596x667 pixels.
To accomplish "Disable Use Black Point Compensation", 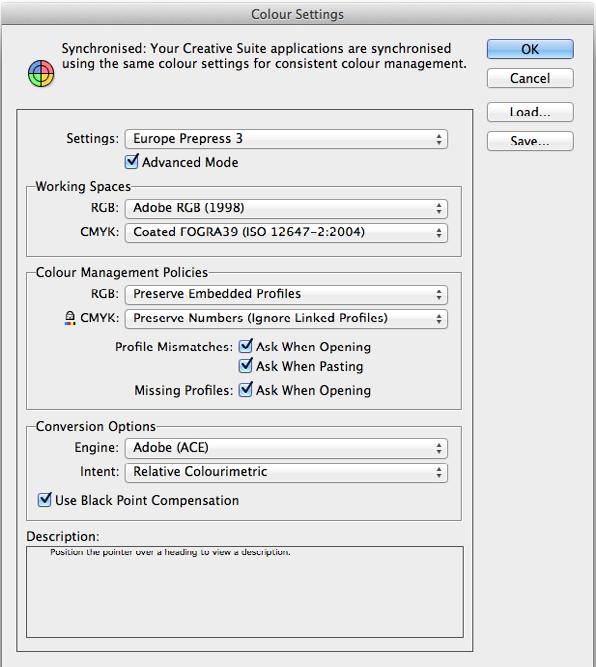I will click(45, 500).
